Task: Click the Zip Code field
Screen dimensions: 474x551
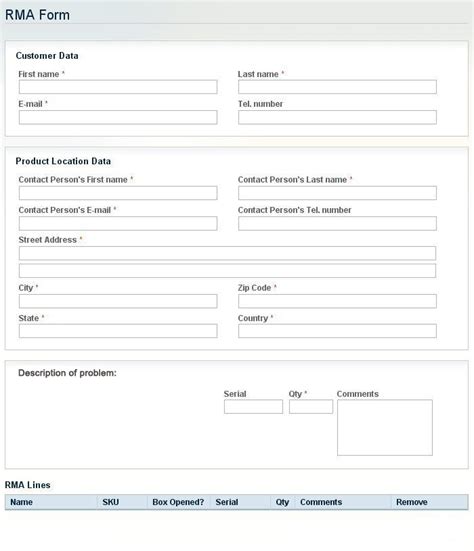Action: 337,301
